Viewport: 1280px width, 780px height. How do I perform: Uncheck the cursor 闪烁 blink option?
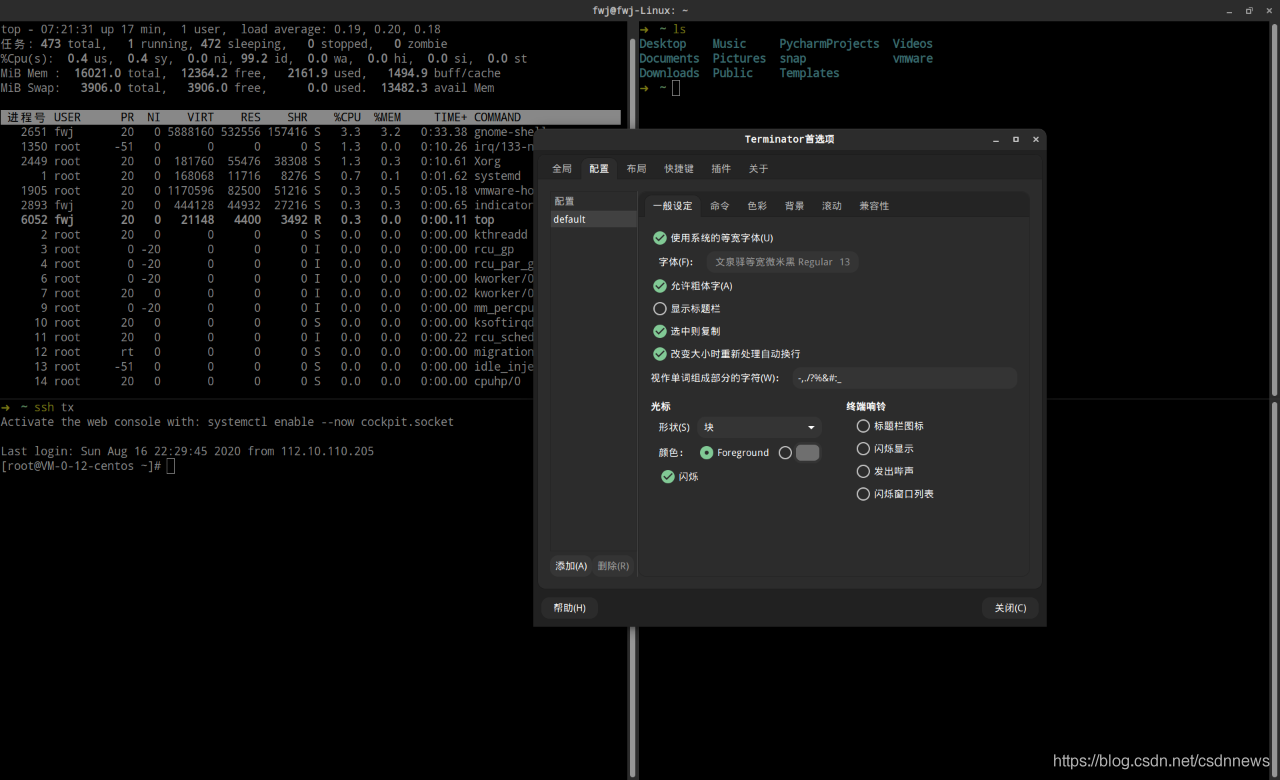[x=668, y=477]
